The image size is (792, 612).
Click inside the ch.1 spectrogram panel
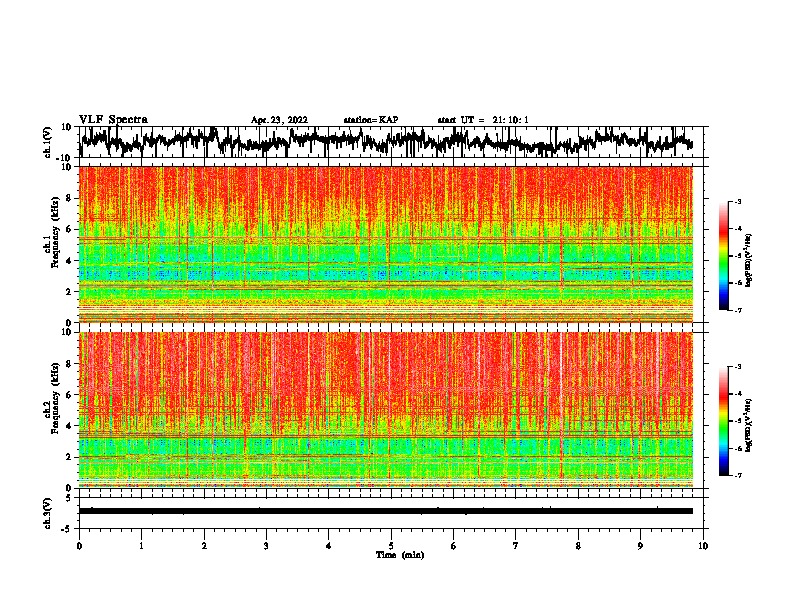tap(386, 244)
